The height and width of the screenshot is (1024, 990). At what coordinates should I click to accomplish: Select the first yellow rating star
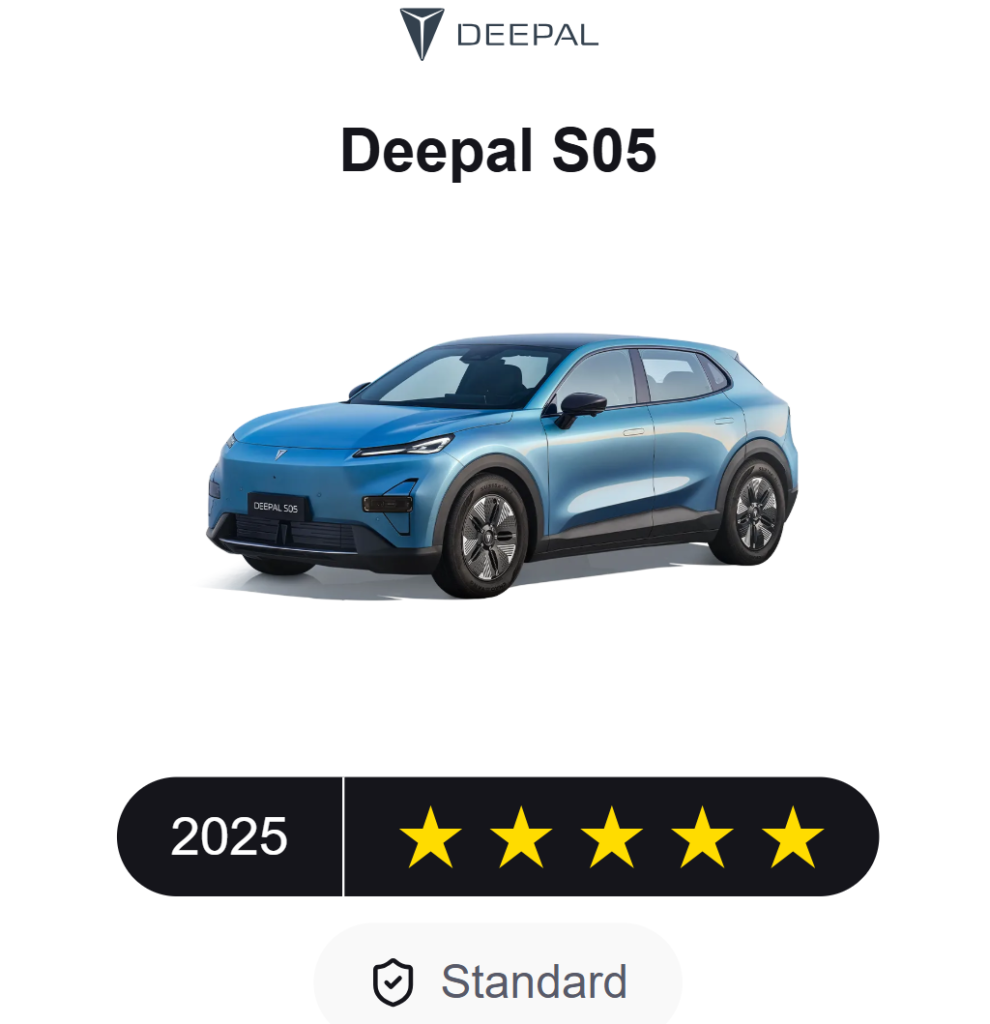pyautogui.click(x=430, y=837)
